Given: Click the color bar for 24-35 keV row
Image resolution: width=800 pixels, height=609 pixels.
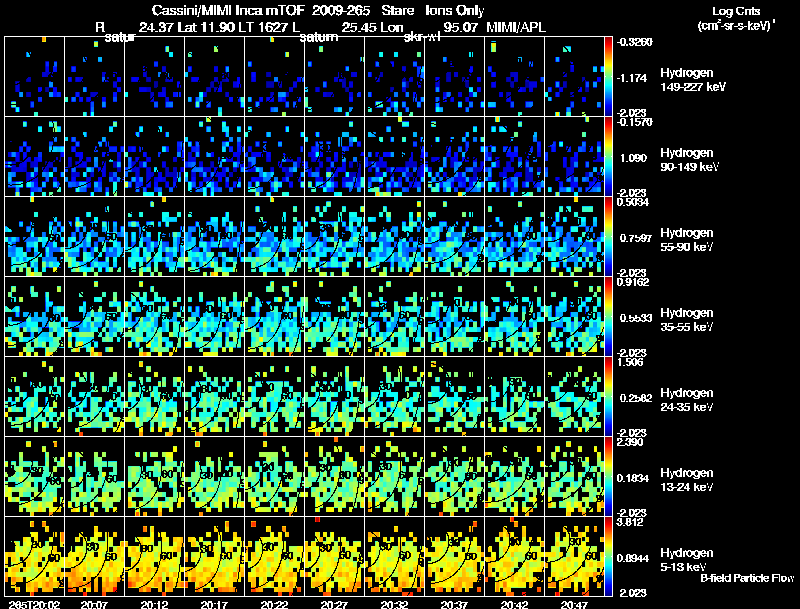Looking at the screenshot, I should point(608,397).
